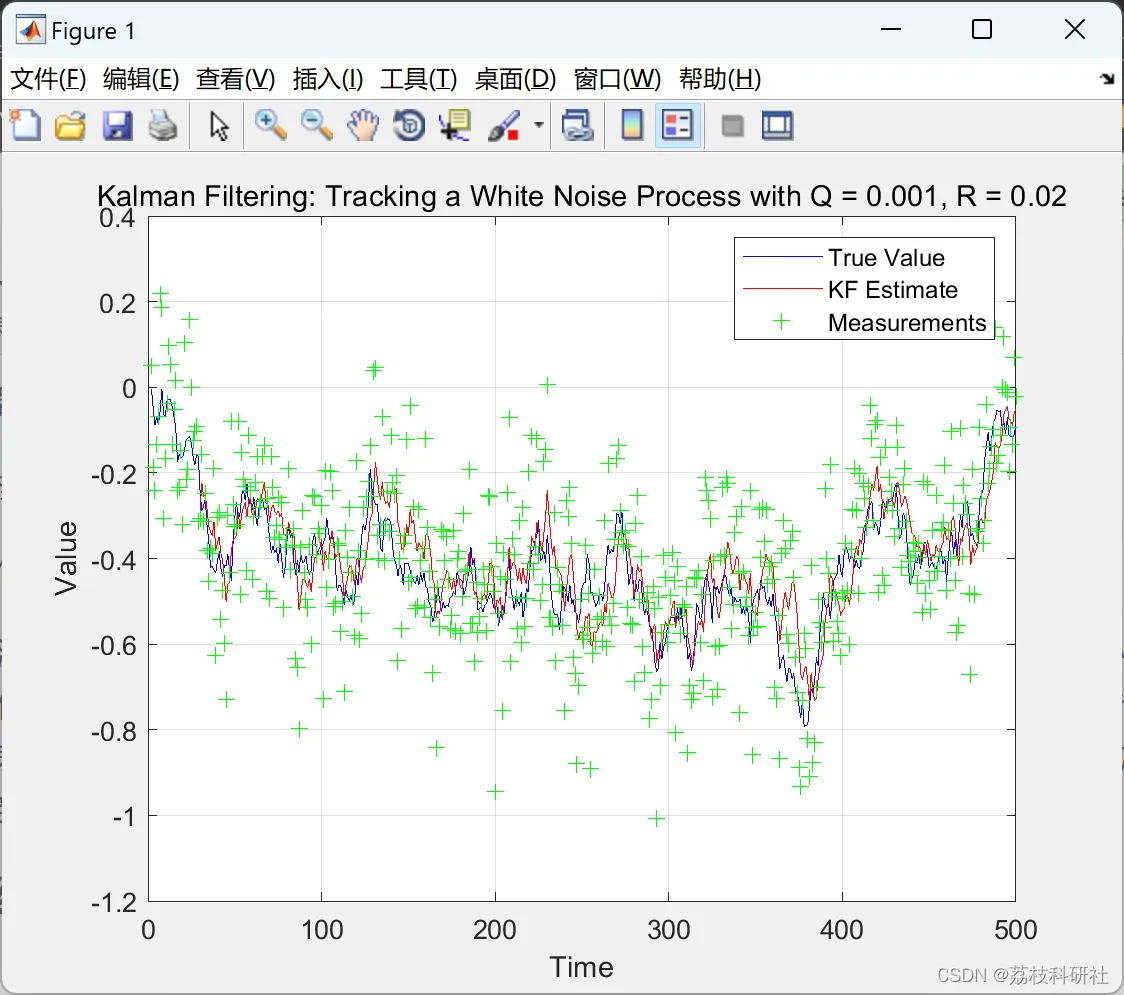Activate the Zoom Out magnifier tool

point(316,125)
